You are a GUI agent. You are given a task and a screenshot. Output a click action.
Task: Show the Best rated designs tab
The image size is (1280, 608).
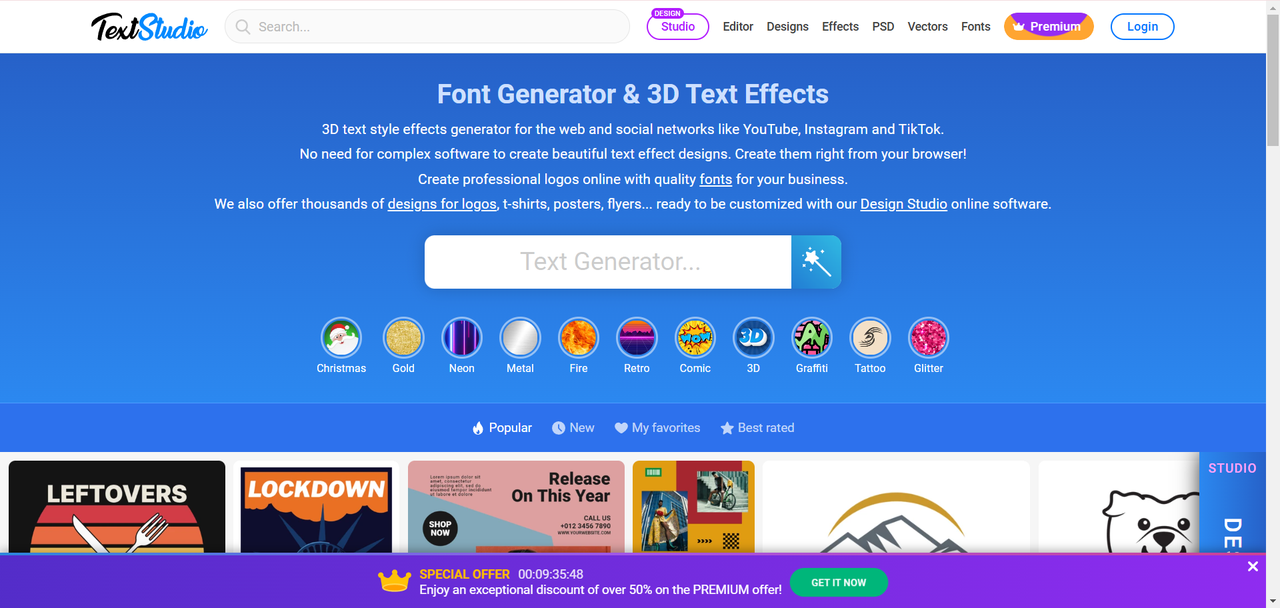click(x=757, y=428)
